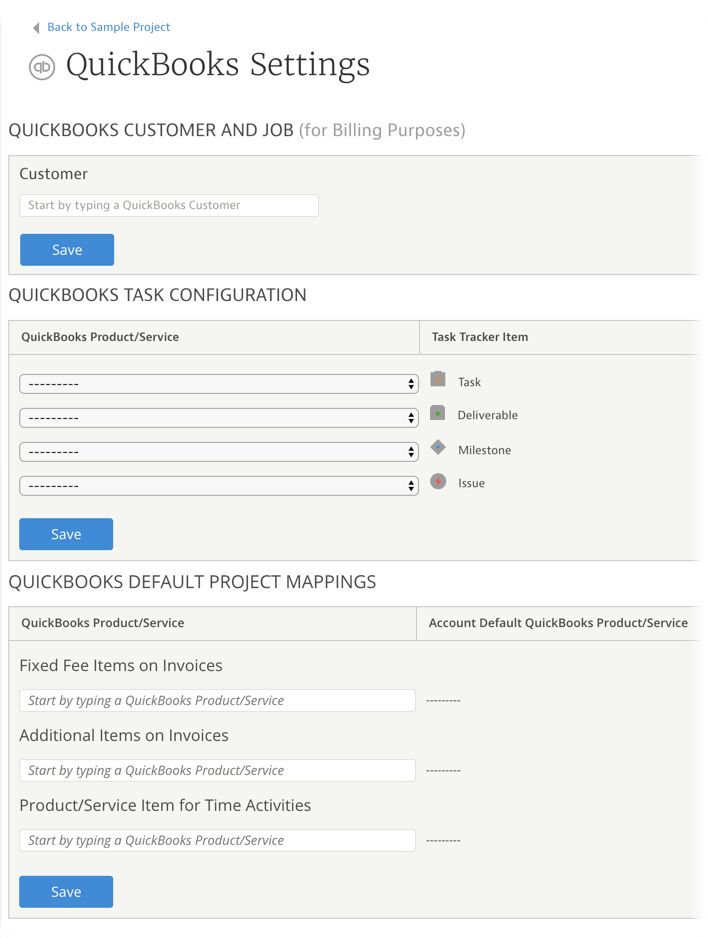Click the Milestone diamond icon
This screenshot has height=938, width=709.
point(438,447)
